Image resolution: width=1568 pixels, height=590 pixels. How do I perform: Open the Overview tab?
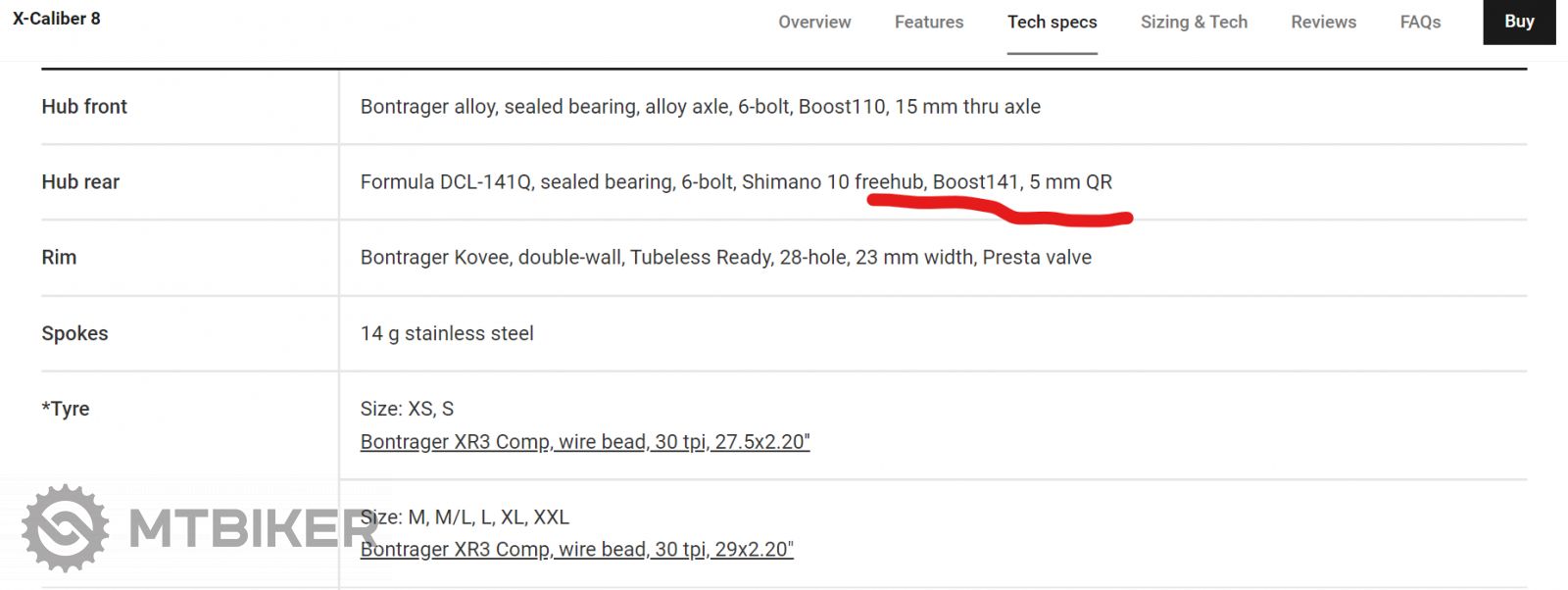pos(814,22)
